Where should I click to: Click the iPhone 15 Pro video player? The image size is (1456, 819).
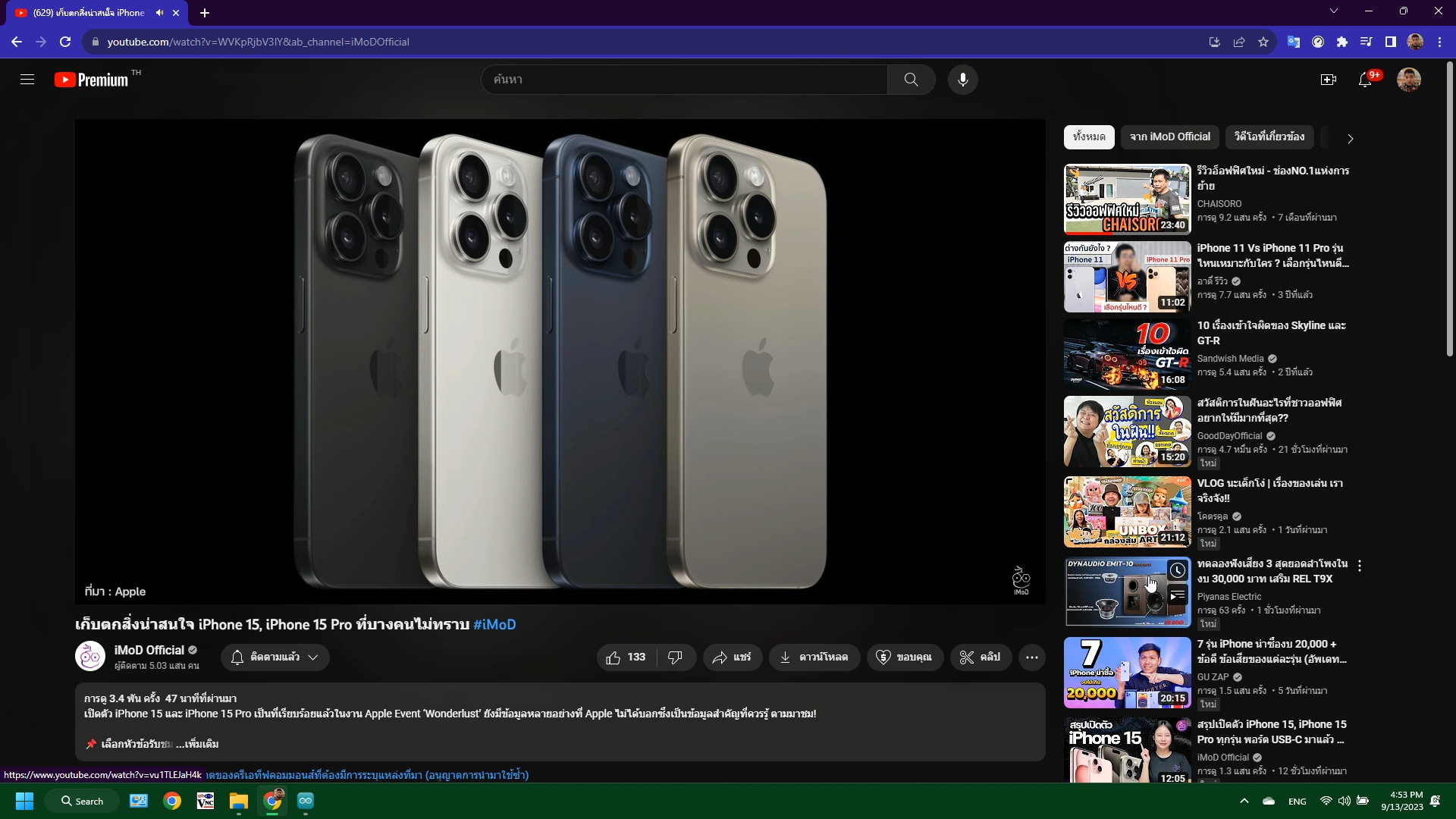tap(560, 362)
